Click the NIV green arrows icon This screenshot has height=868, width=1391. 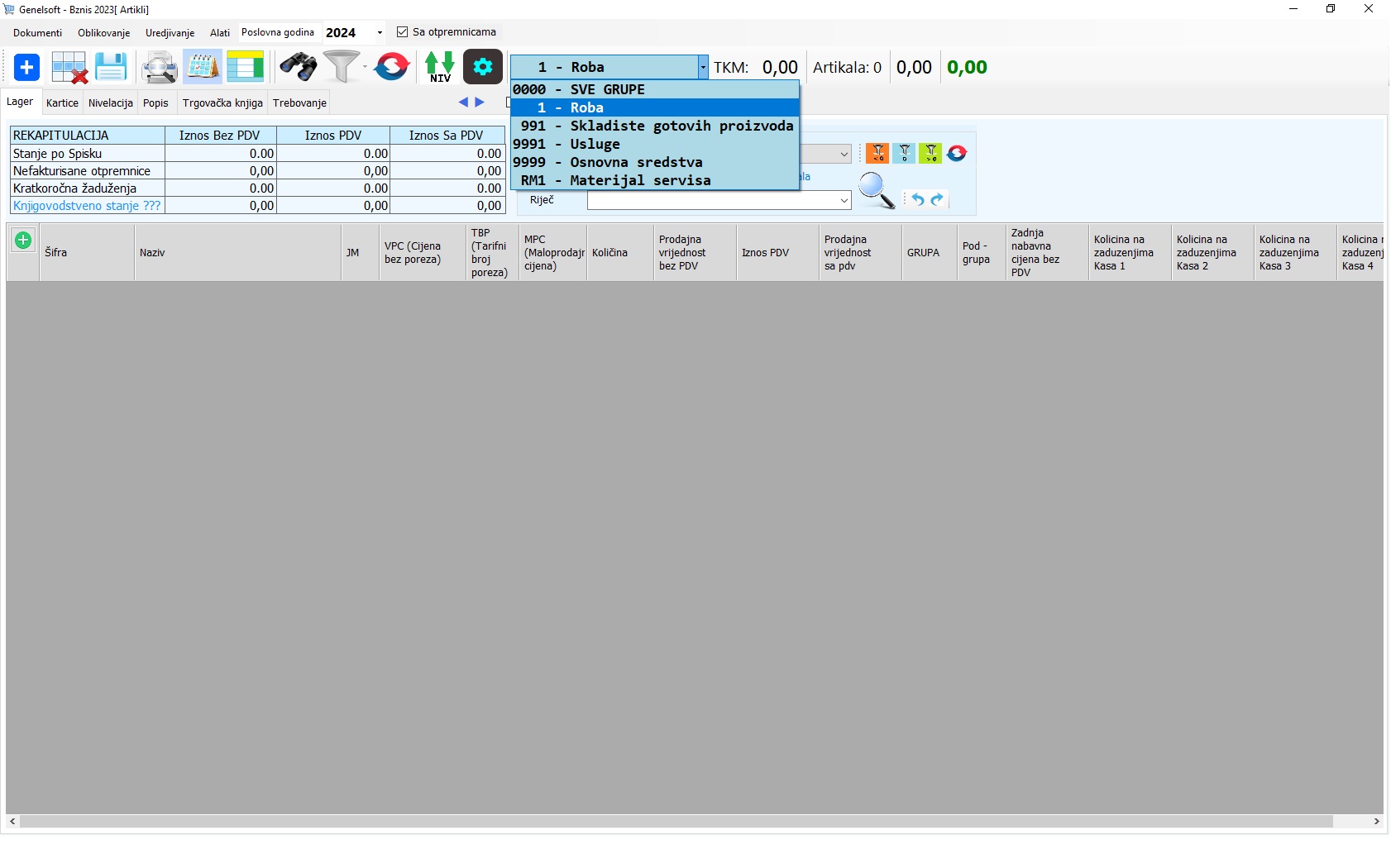pos(440,67)
